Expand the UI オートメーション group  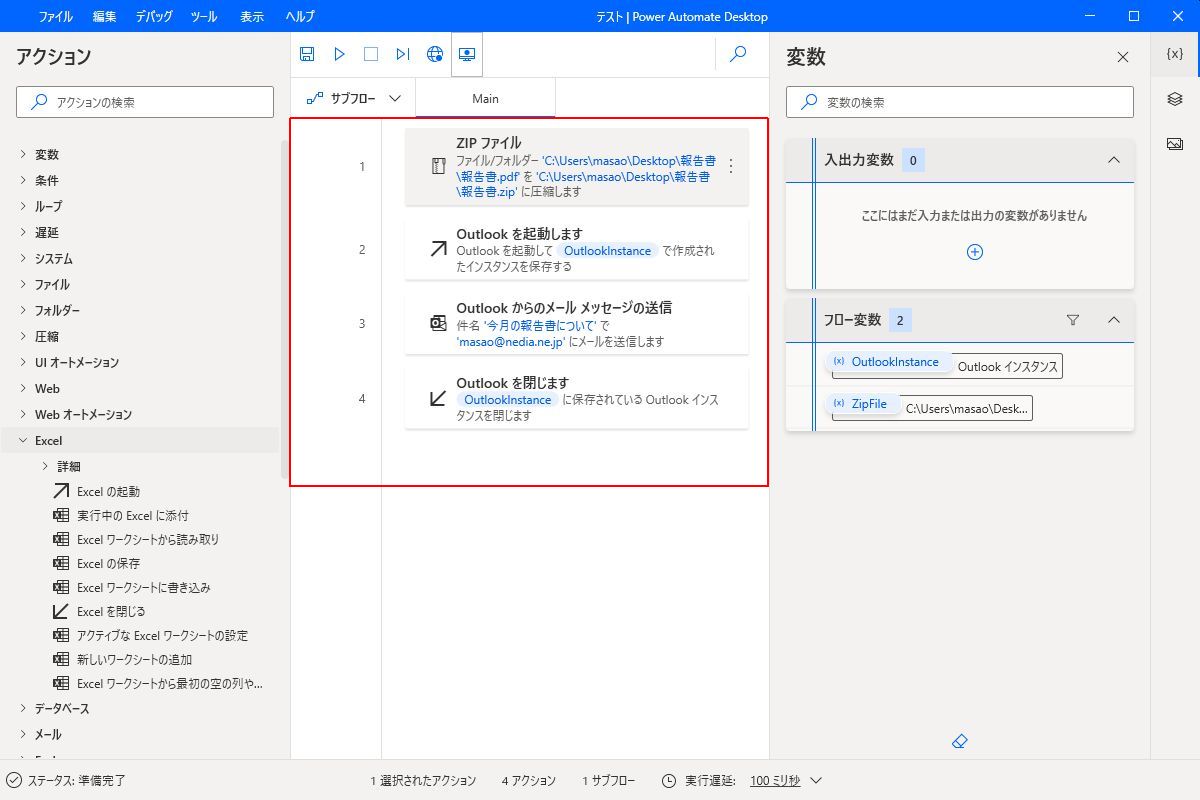click(x=23, y=362)
